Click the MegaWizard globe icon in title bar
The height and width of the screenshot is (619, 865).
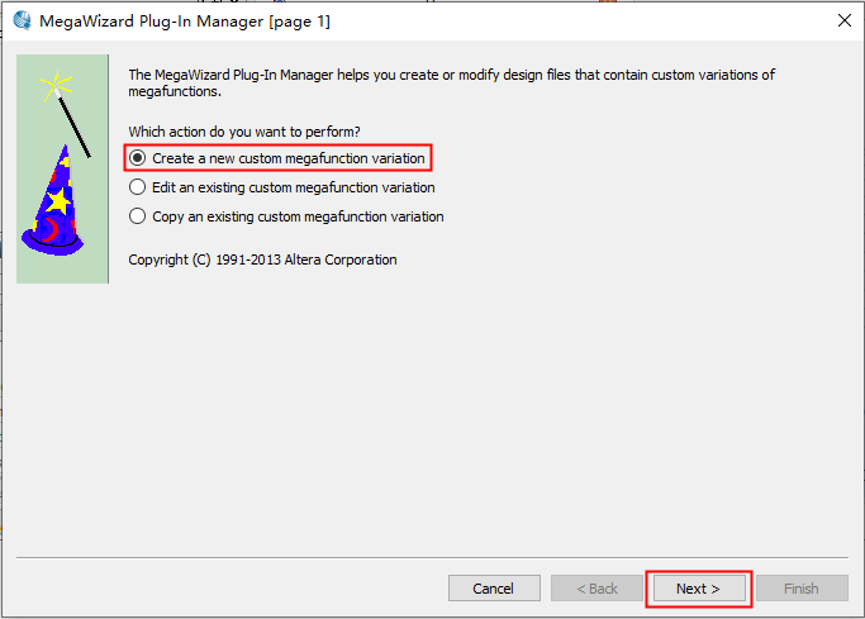[21, 20]
